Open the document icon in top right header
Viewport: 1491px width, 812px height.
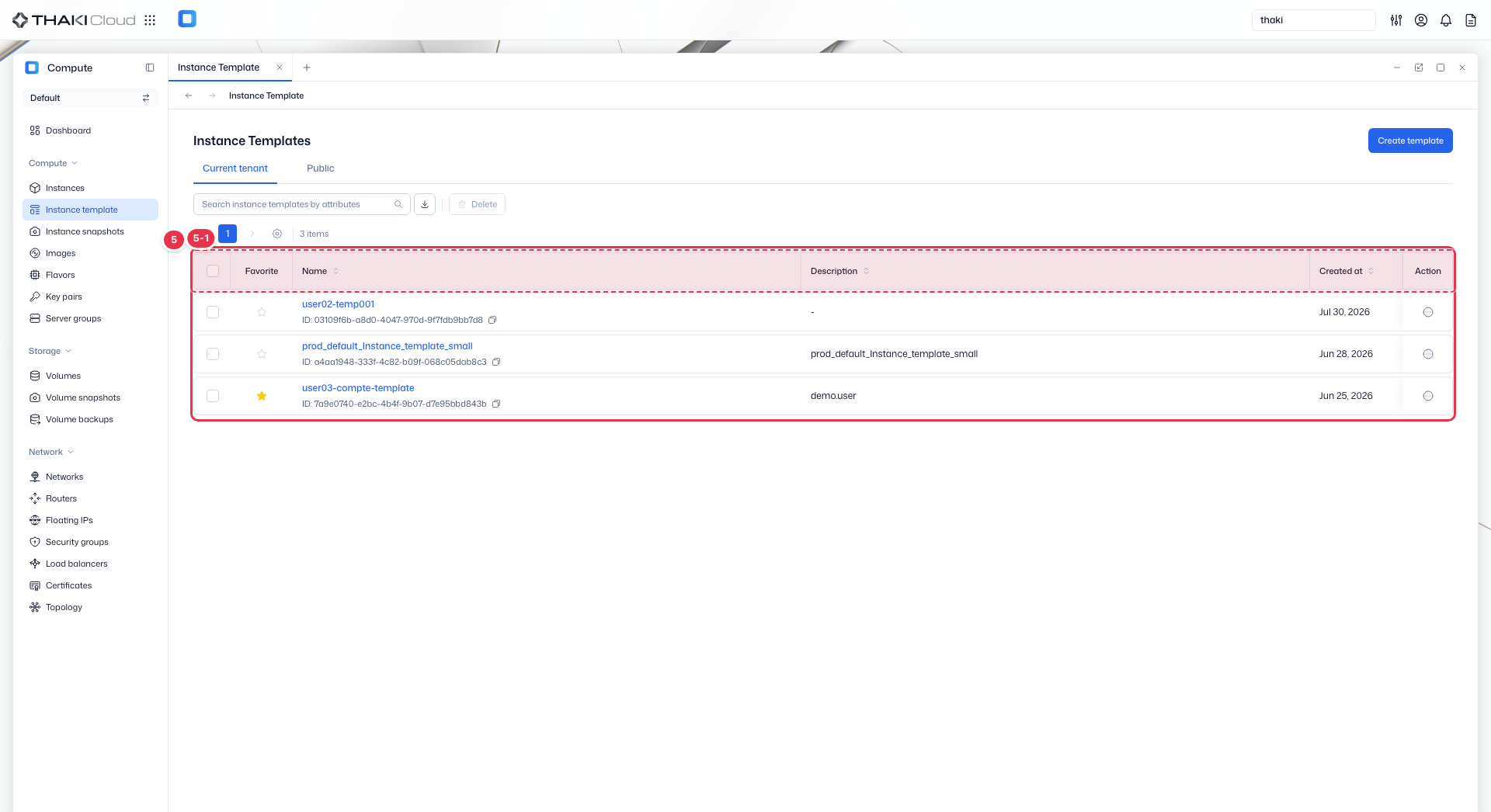click(1471, 20)
